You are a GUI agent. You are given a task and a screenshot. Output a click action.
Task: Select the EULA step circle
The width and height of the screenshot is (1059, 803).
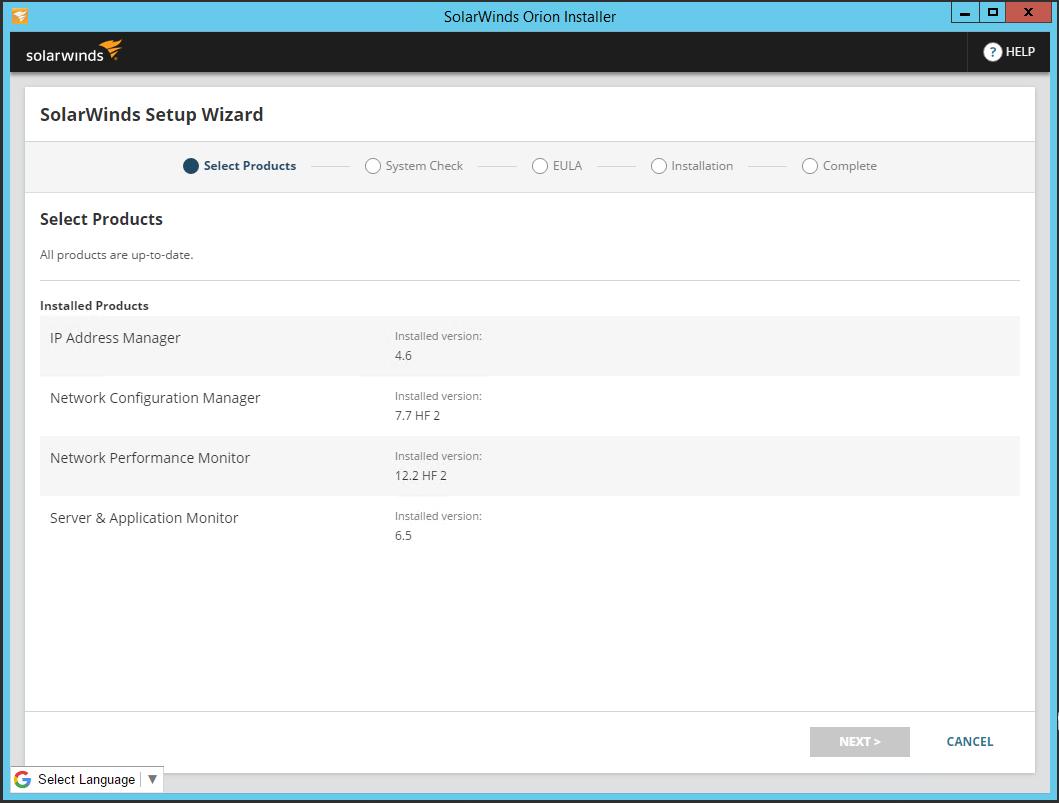540,166
